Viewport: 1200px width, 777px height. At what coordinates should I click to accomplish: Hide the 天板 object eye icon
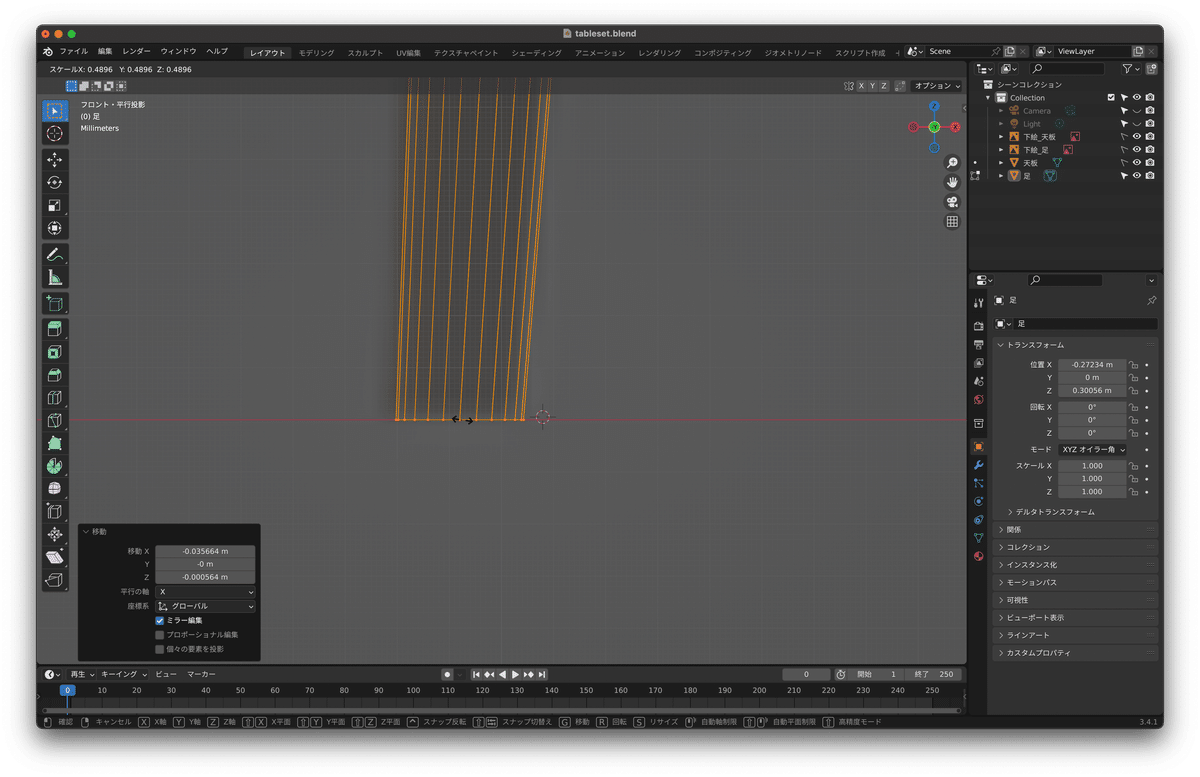(x=1137, y=162)
